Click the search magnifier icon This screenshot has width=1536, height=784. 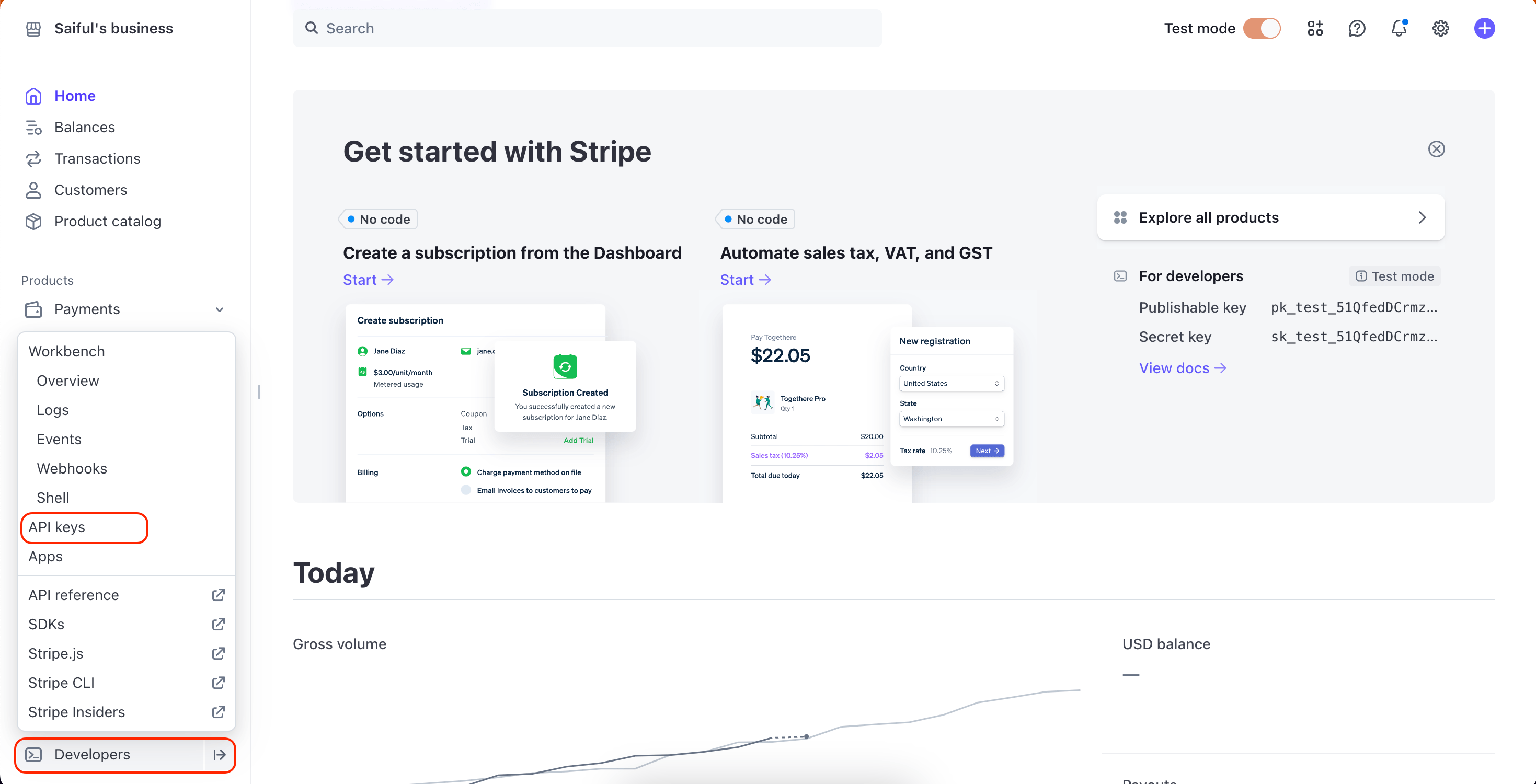(311, 28)
